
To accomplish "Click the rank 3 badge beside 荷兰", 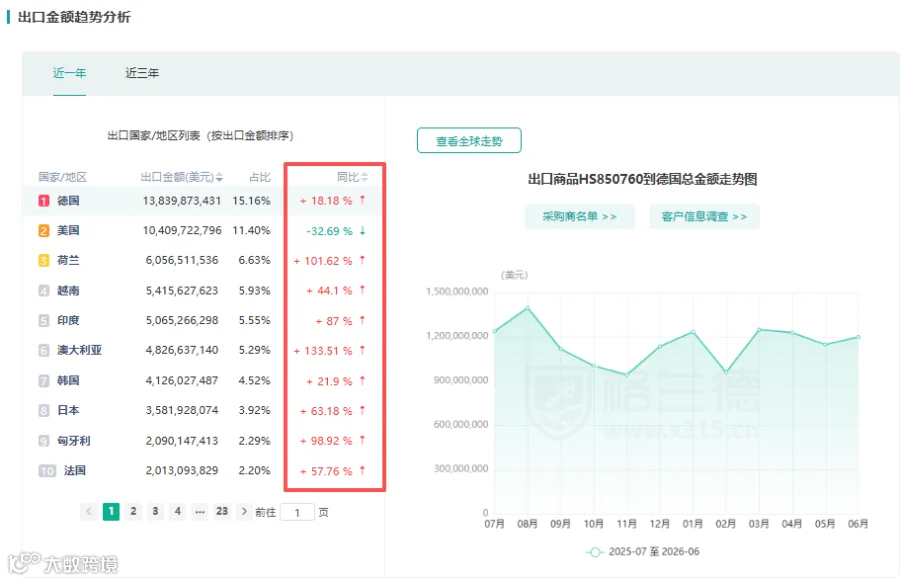I will [44, 260].
